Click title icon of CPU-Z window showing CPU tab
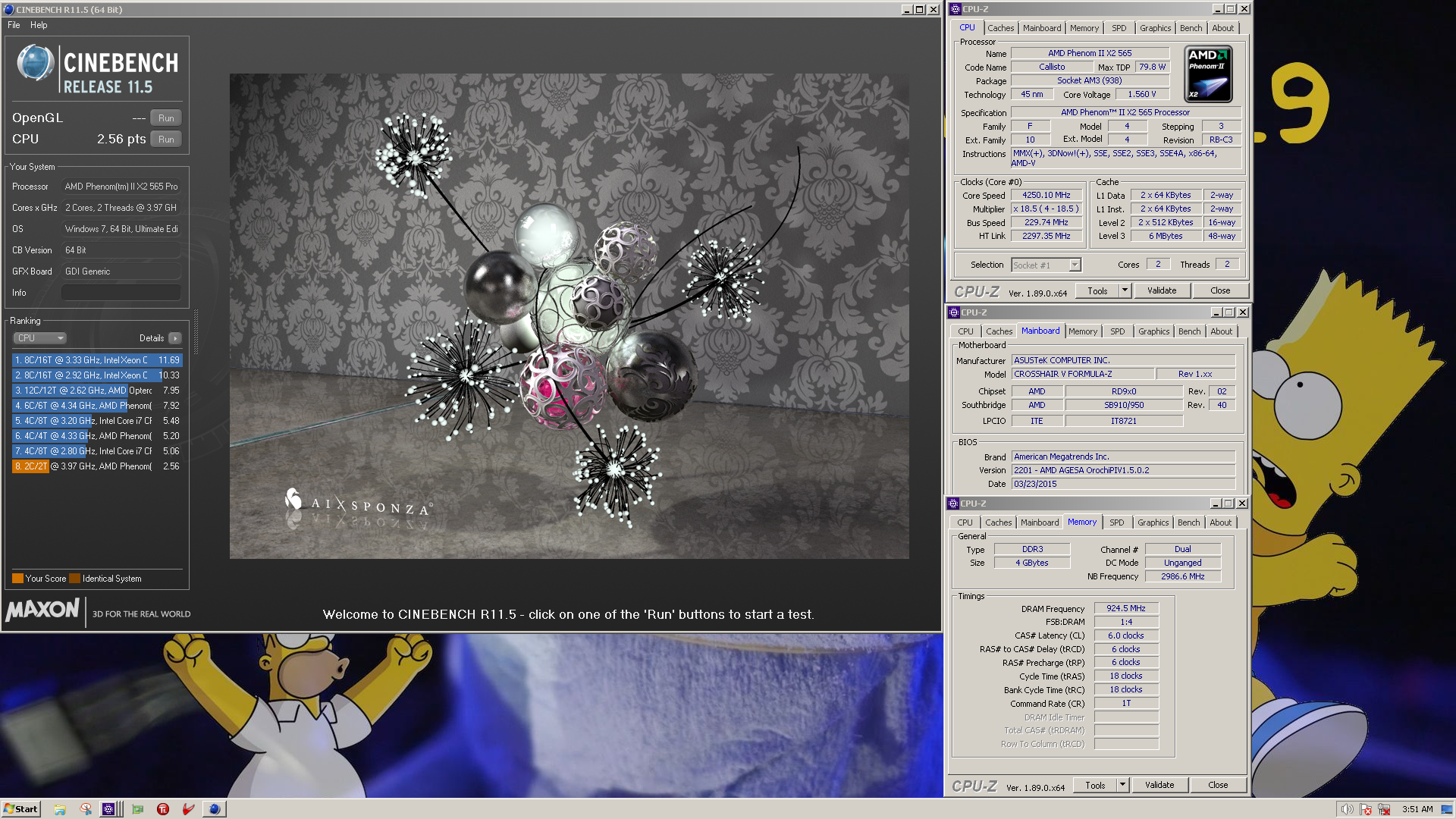 click(955, 9)
